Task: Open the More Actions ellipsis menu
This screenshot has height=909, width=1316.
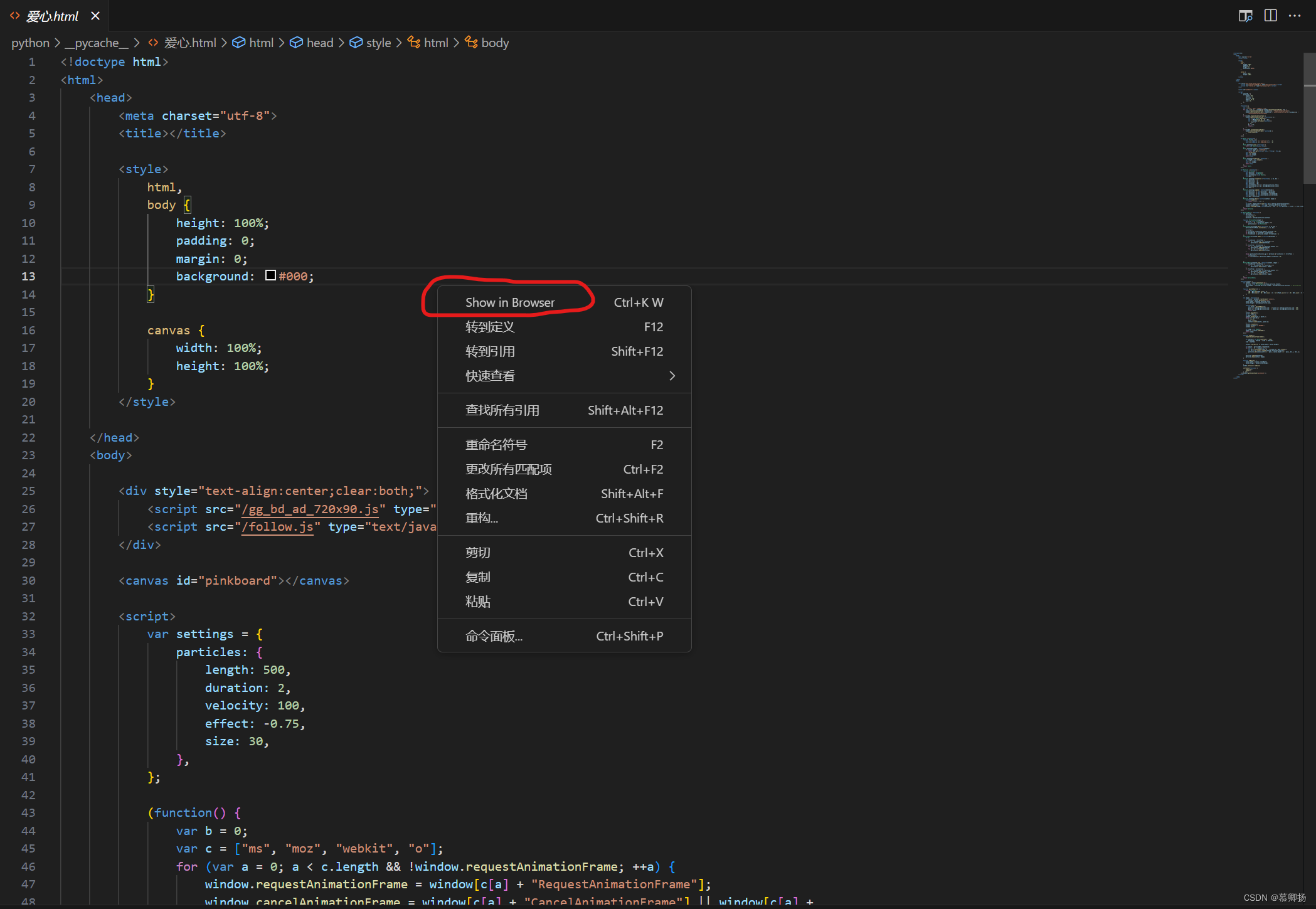Action: [x=1295, y=15]
